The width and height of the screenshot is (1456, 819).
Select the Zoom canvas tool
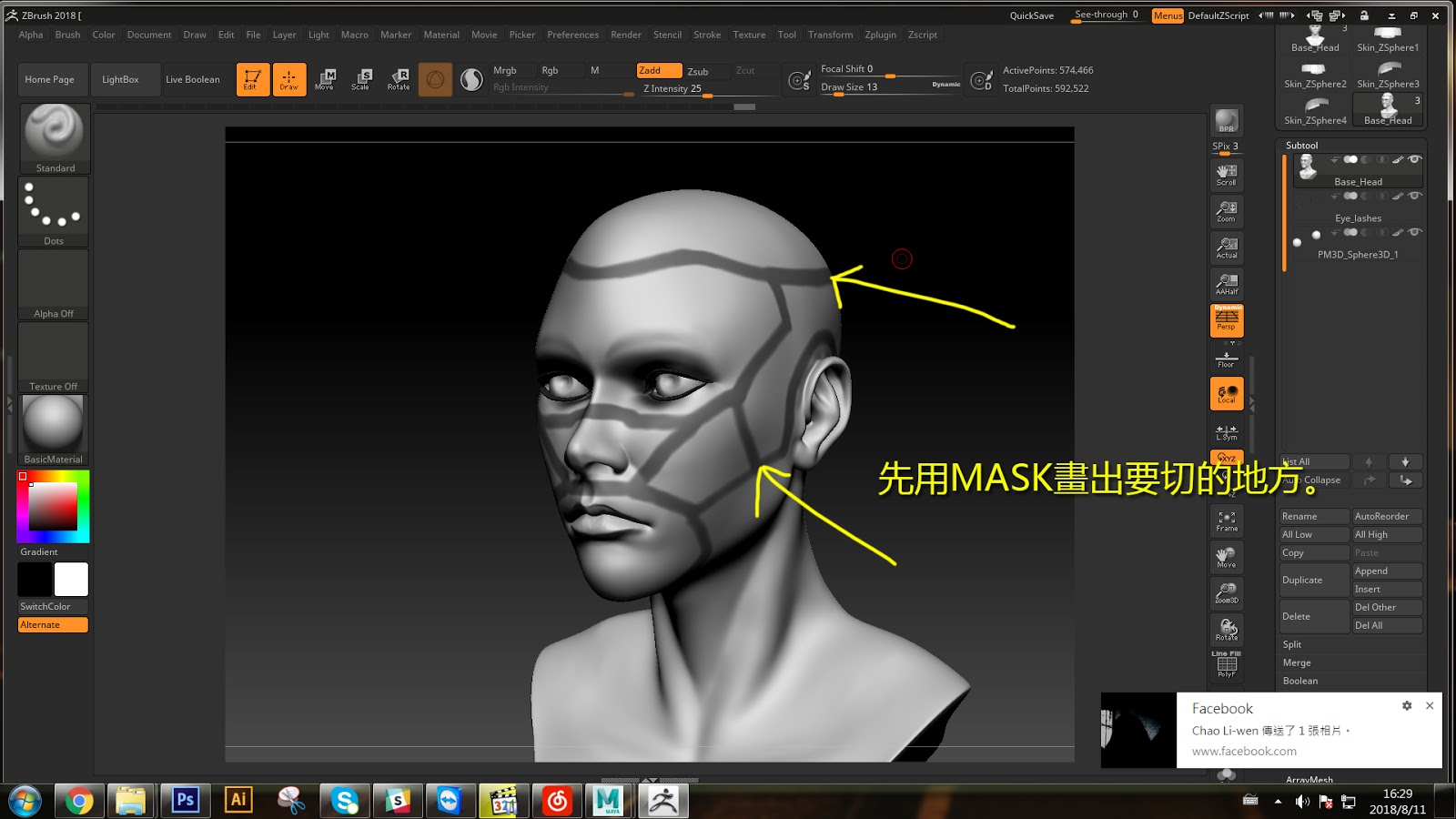pyautogui.click(x=1227, y=210)
